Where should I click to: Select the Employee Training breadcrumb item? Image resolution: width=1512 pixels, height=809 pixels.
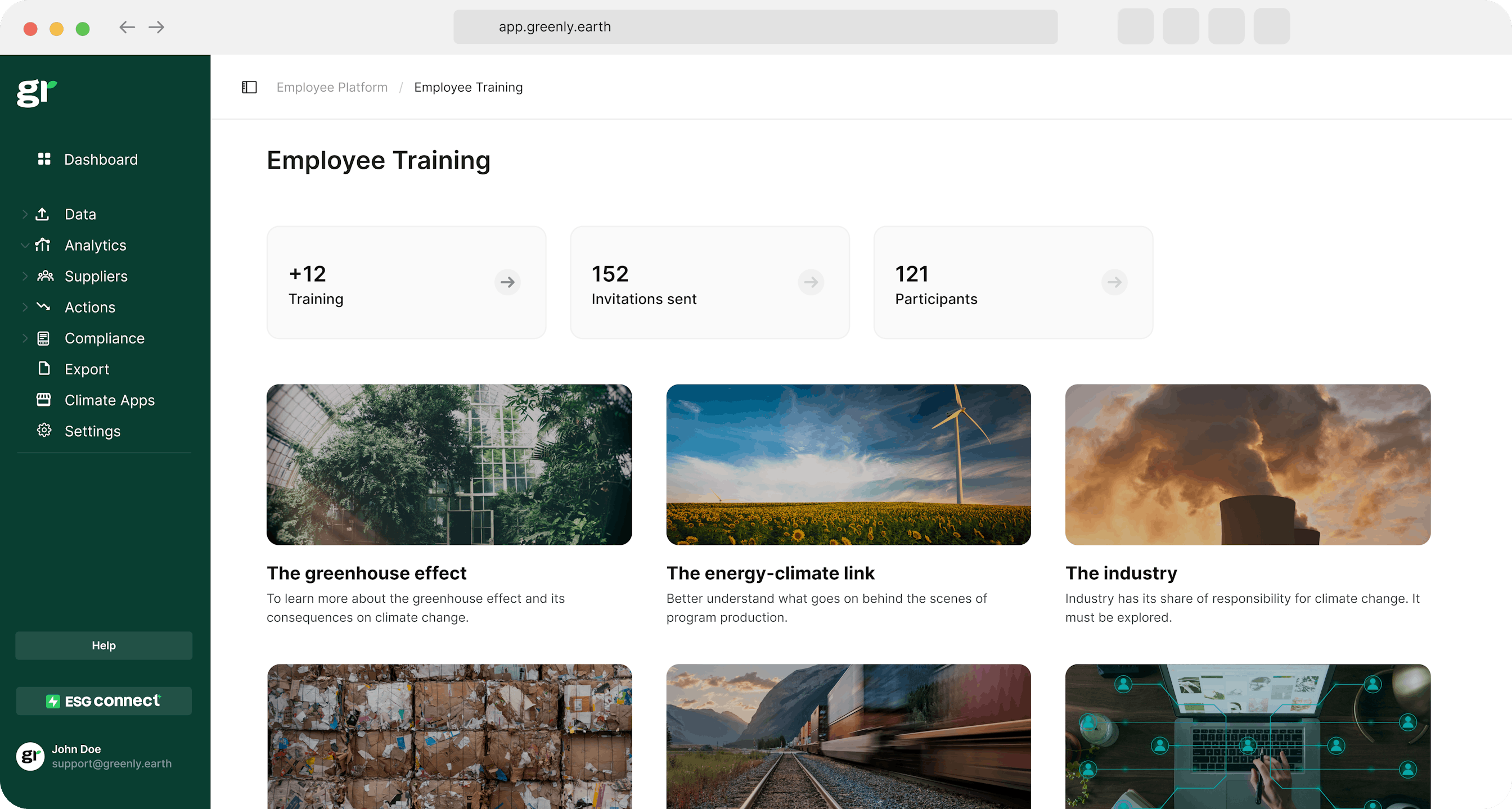[468, 87]
